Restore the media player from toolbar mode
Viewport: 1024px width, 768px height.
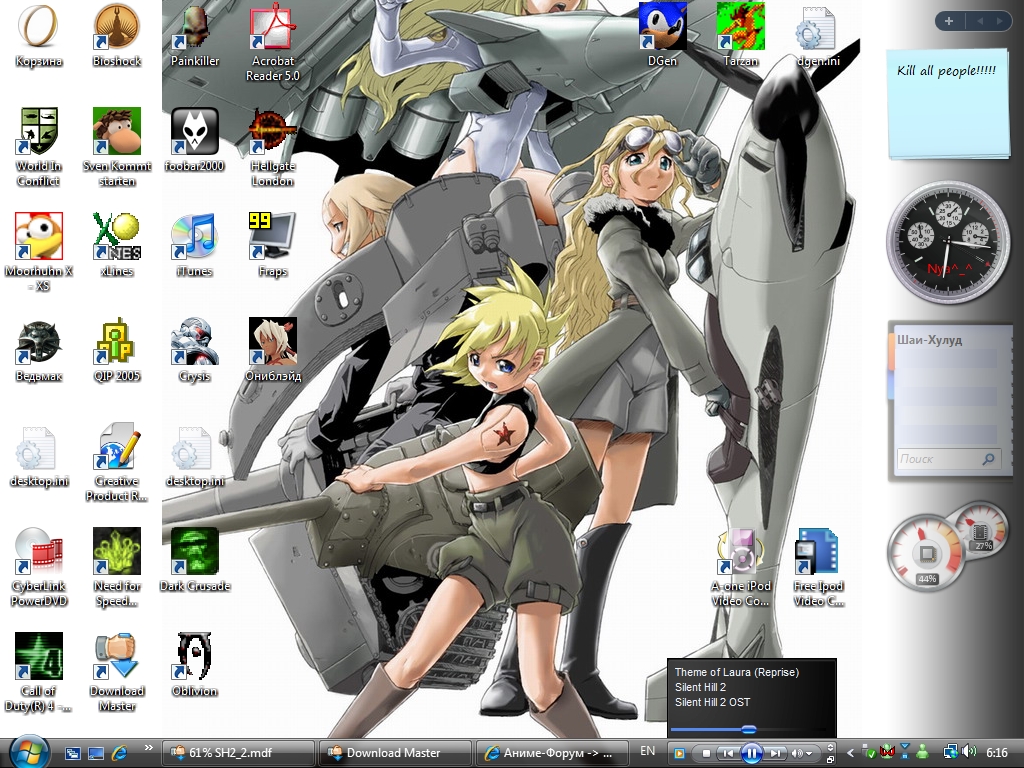point(830,759)
